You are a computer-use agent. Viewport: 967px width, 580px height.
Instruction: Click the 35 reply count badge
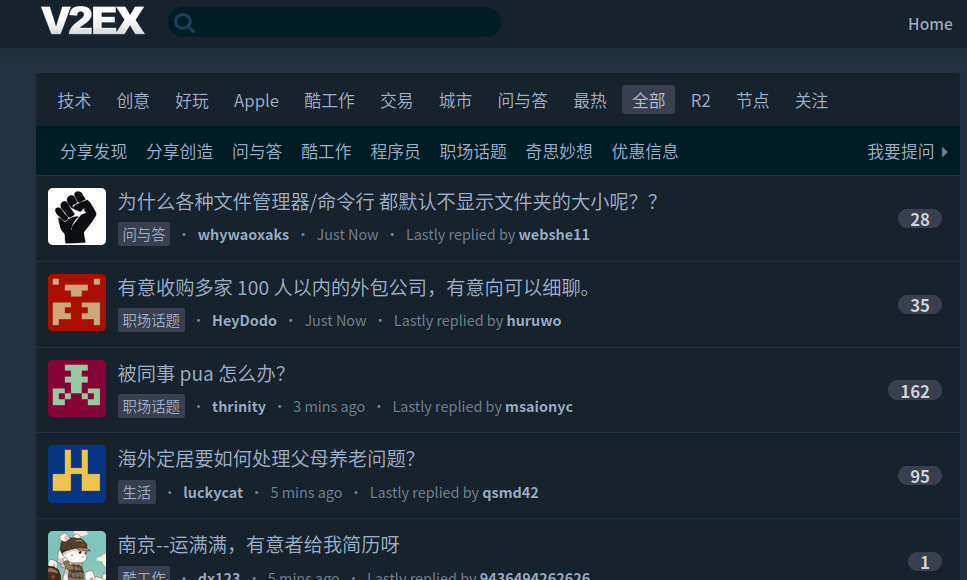919,305
